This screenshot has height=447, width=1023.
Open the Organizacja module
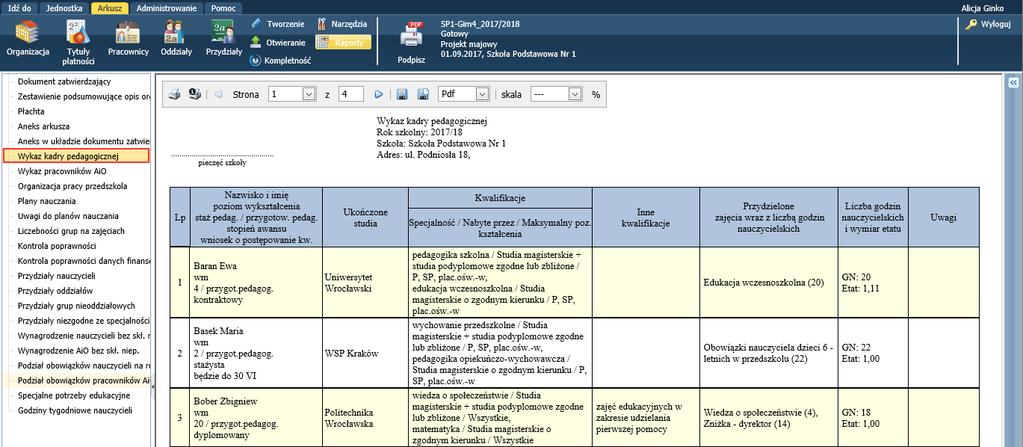[28, 39]
